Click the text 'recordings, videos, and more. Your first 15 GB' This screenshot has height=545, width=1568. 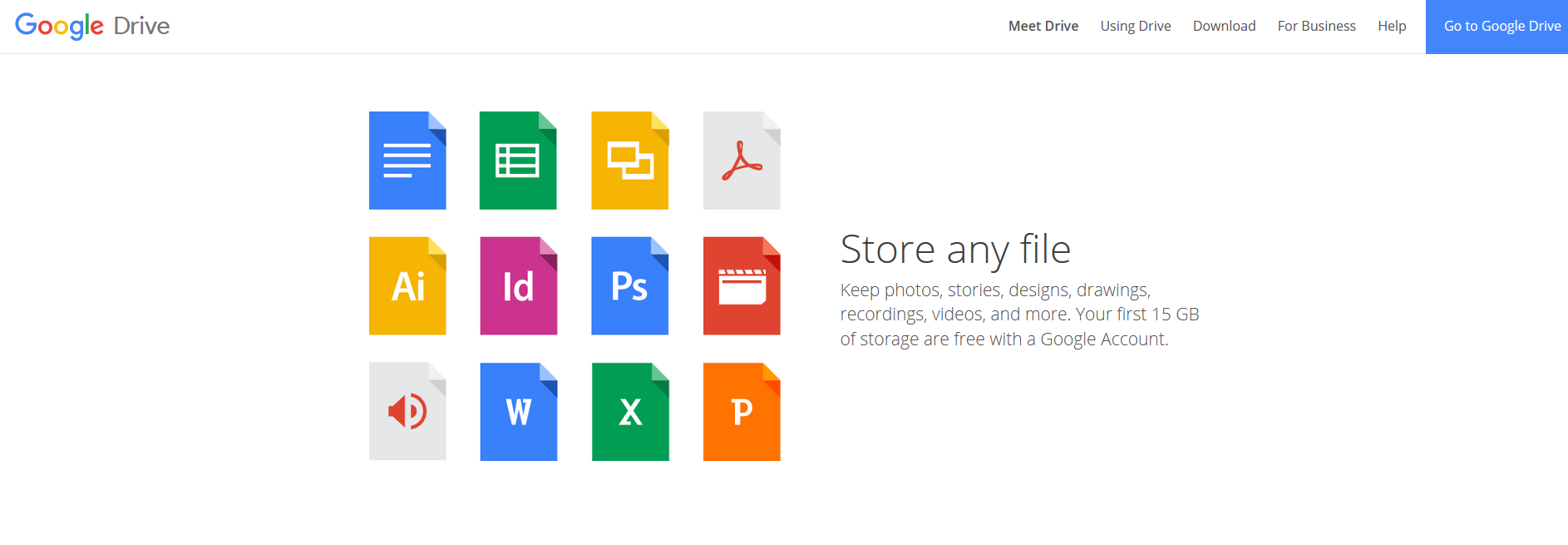tap(1019, 315)
